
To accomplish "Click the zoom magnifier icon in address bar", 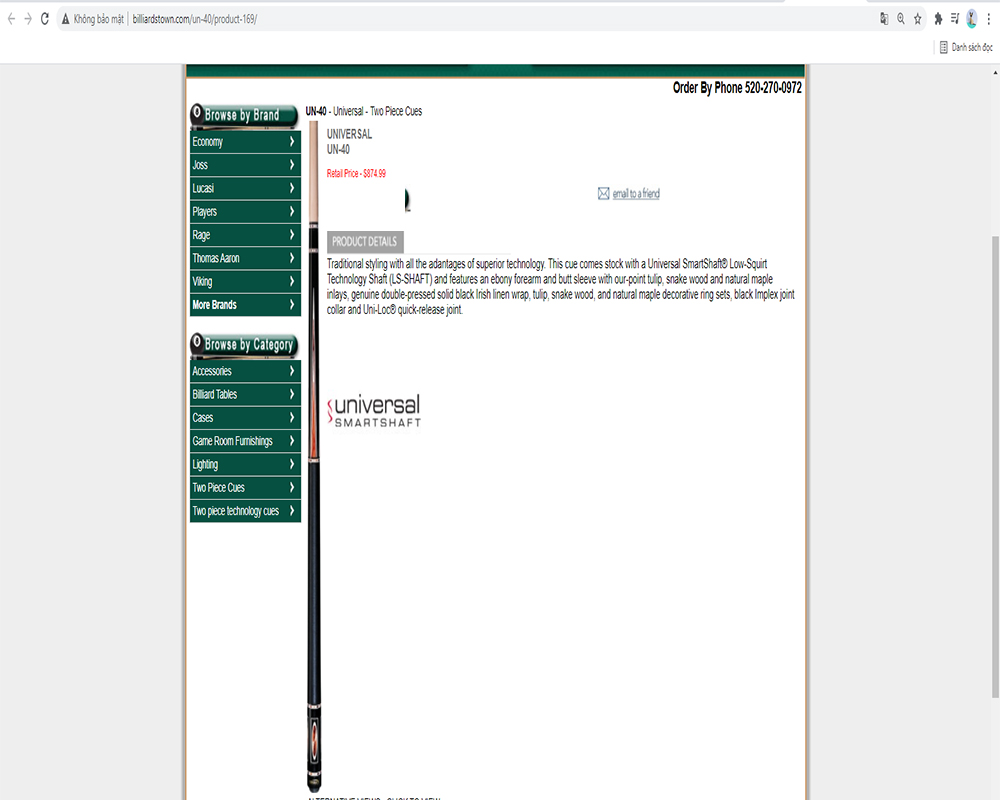I will pos(901,19).
